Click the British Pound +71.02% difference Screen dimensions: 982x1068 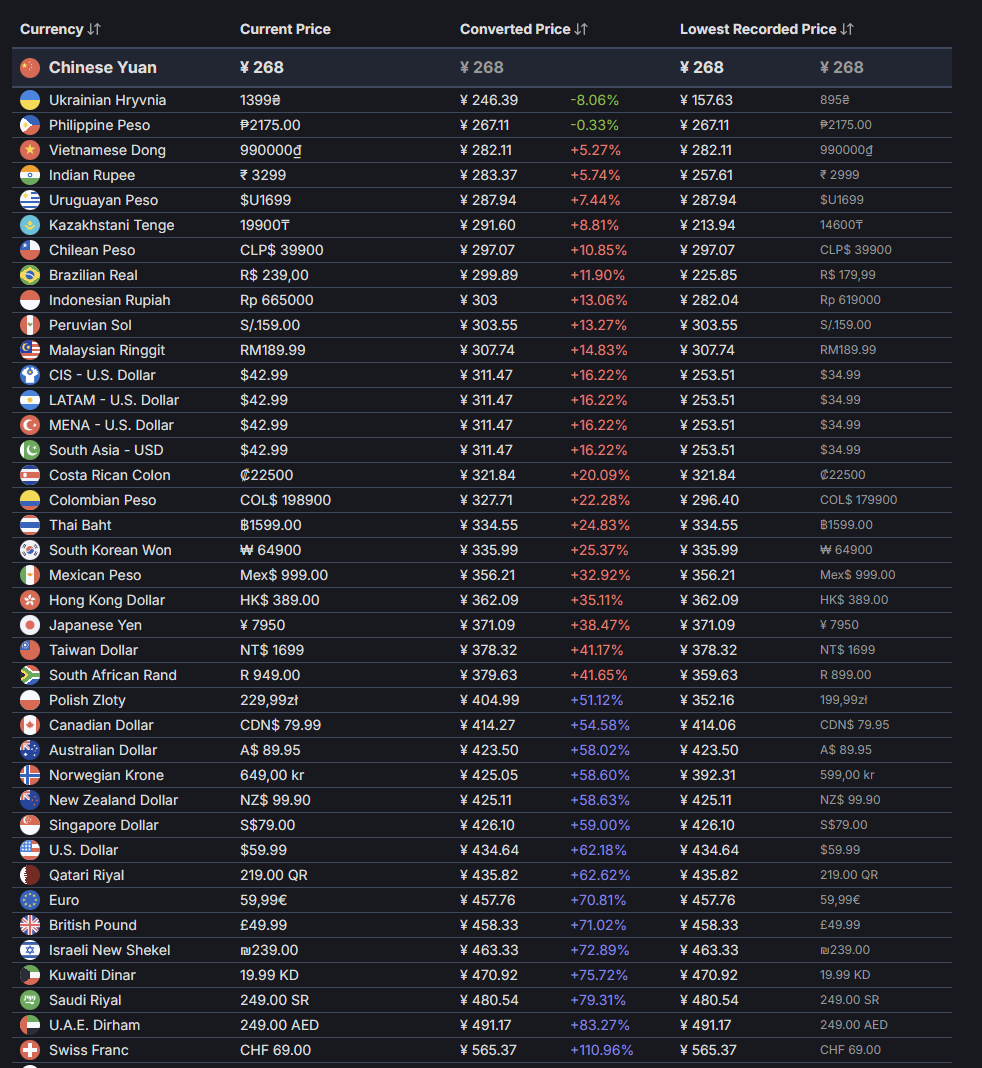point(598,925)
